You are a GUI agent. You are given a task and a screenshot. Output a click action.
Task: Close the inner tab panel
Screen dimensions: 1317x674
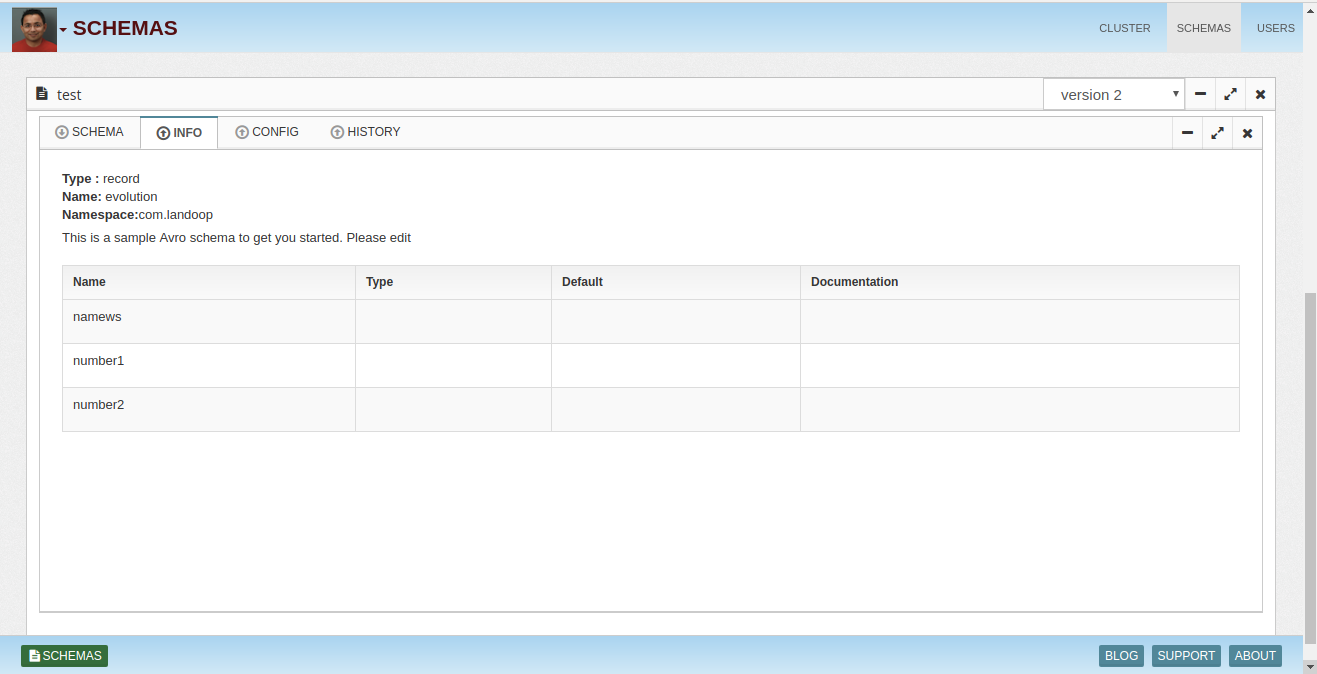[x=1247, y=133]
